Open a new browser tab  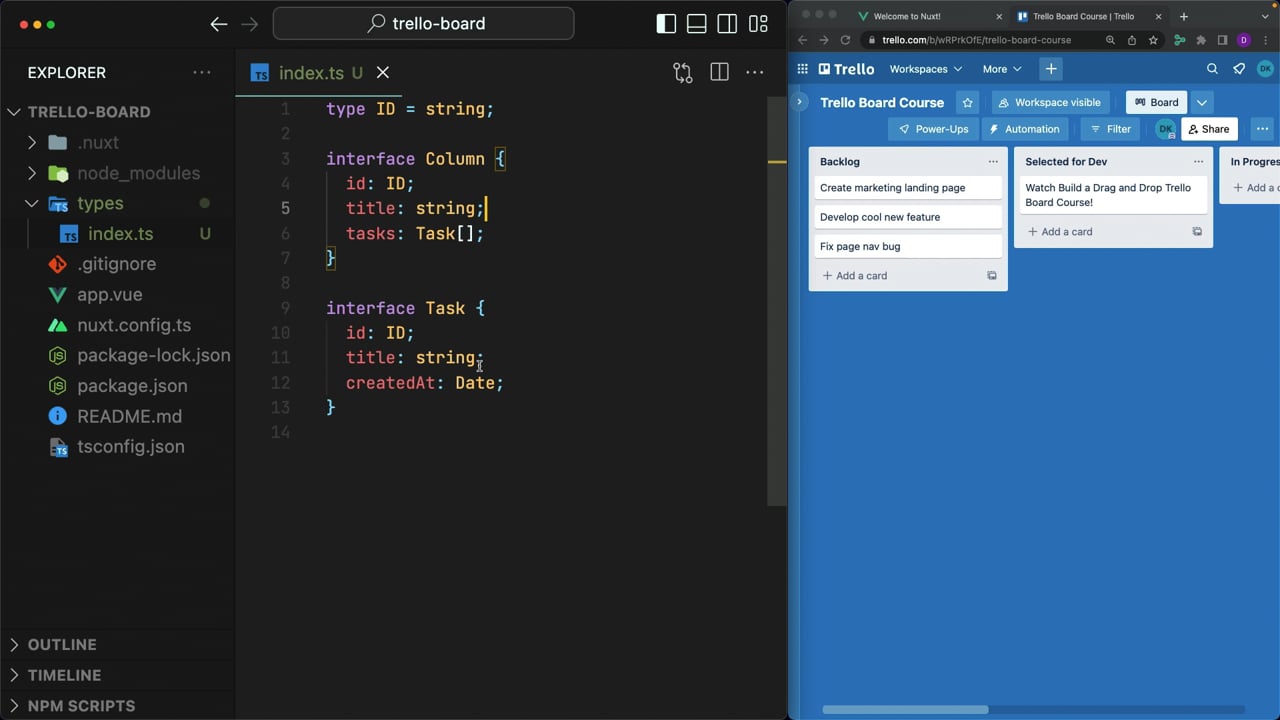[x=1183, y=16]
